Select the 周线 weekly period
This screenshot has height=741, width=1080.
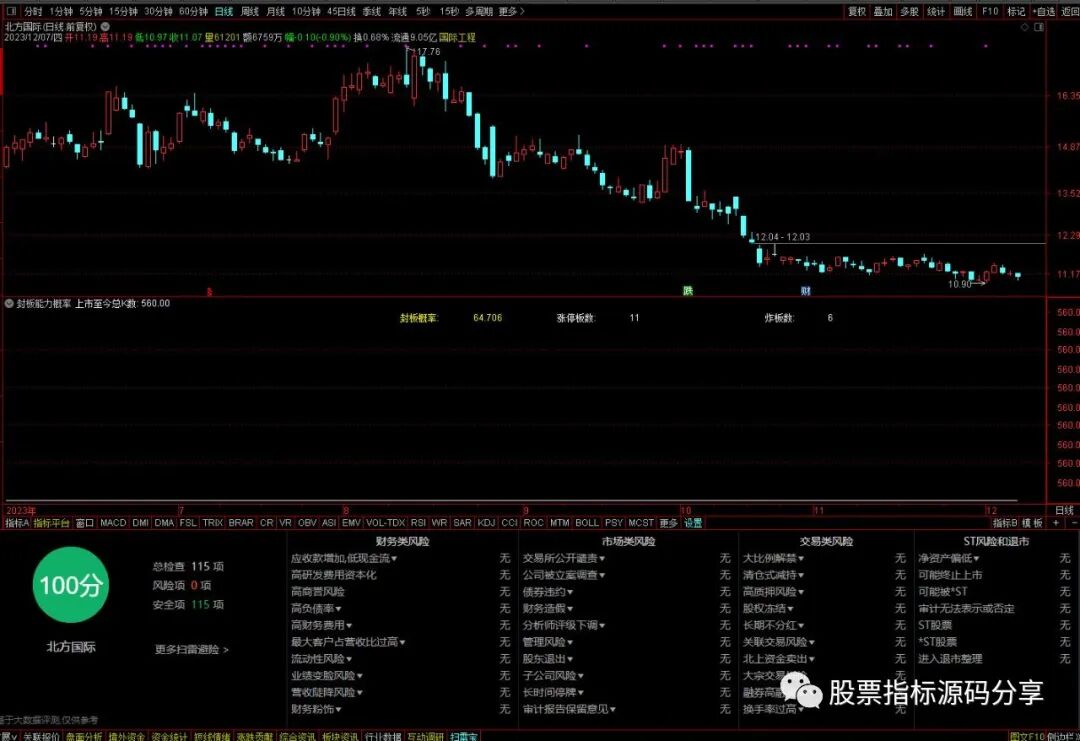[x=249, y=12]
